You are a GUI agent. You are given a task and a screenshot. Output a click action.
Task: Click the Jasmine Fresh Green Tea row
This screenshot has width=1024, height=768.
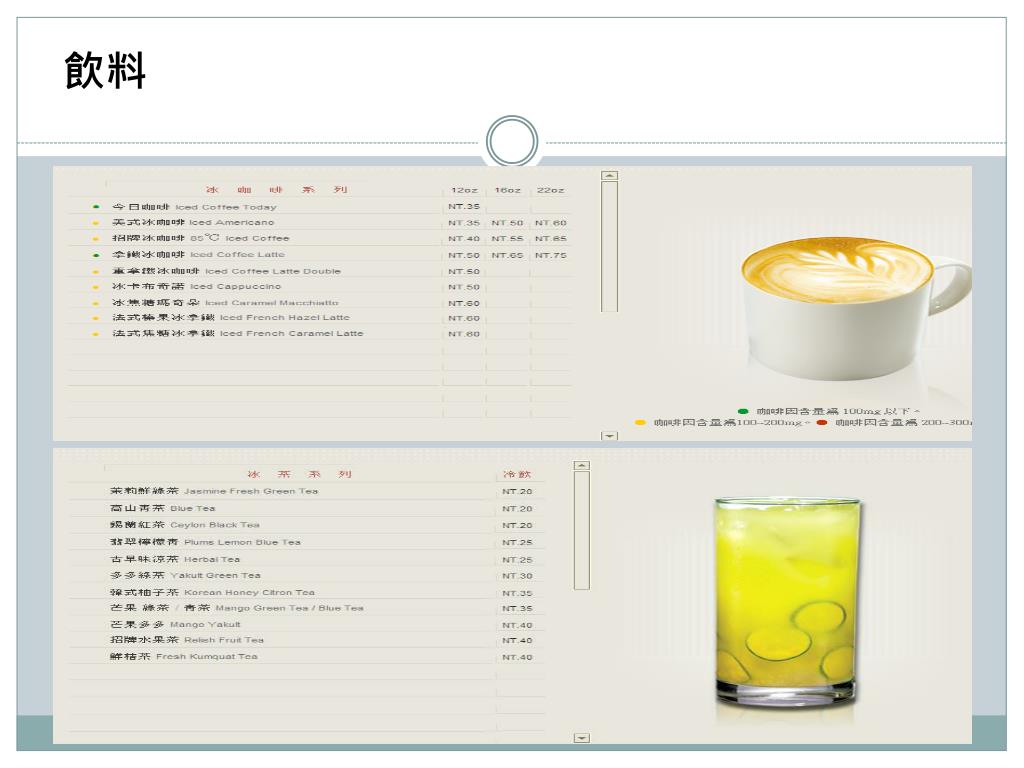[307, 491]
